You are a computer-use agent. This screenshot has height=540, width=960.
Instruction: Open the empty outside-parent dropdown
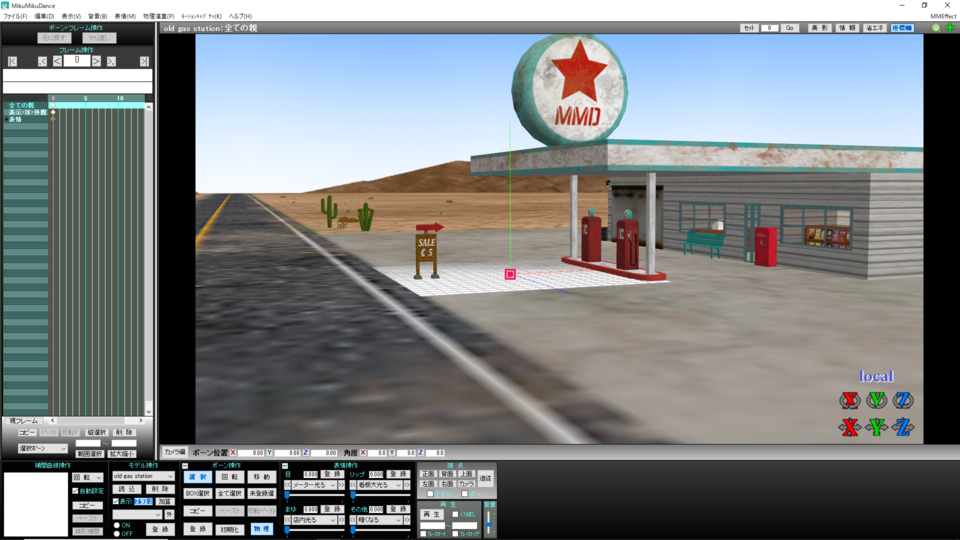[137, 514]
